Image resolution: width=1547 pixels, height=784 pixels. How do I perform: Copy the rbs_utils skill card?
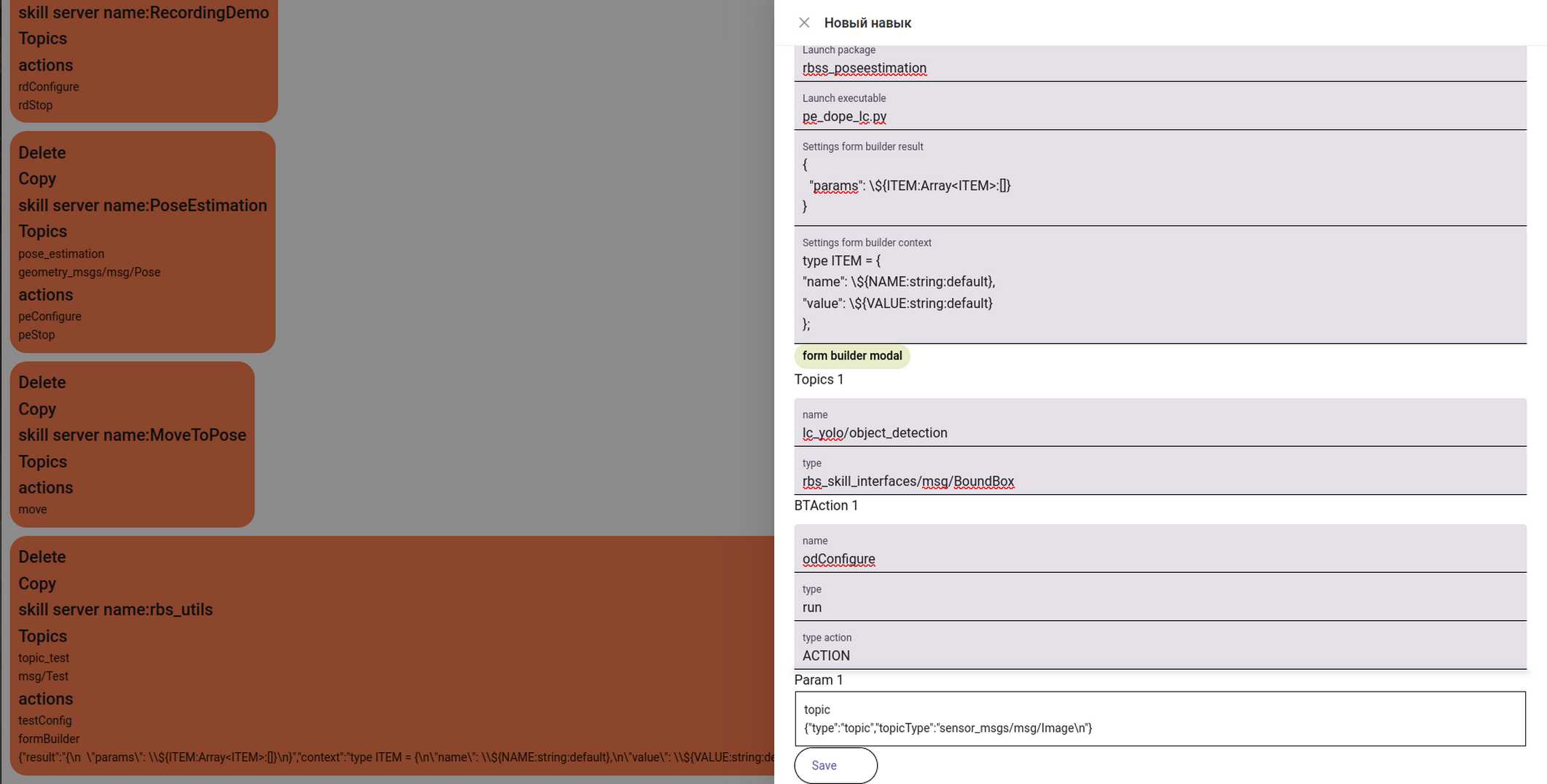(x=37, y=584)
